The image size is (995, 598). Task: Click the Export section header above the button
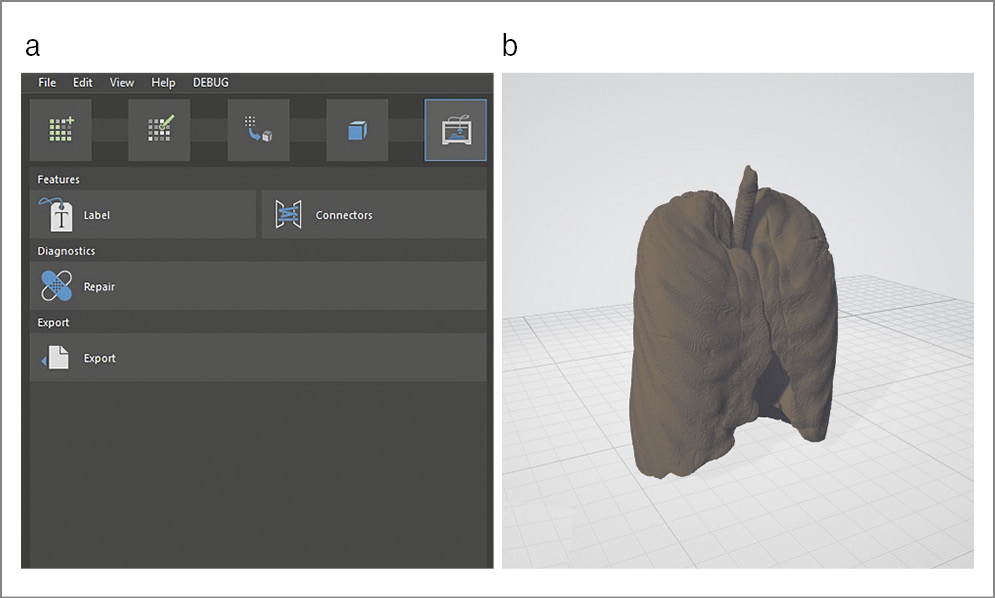54,323
